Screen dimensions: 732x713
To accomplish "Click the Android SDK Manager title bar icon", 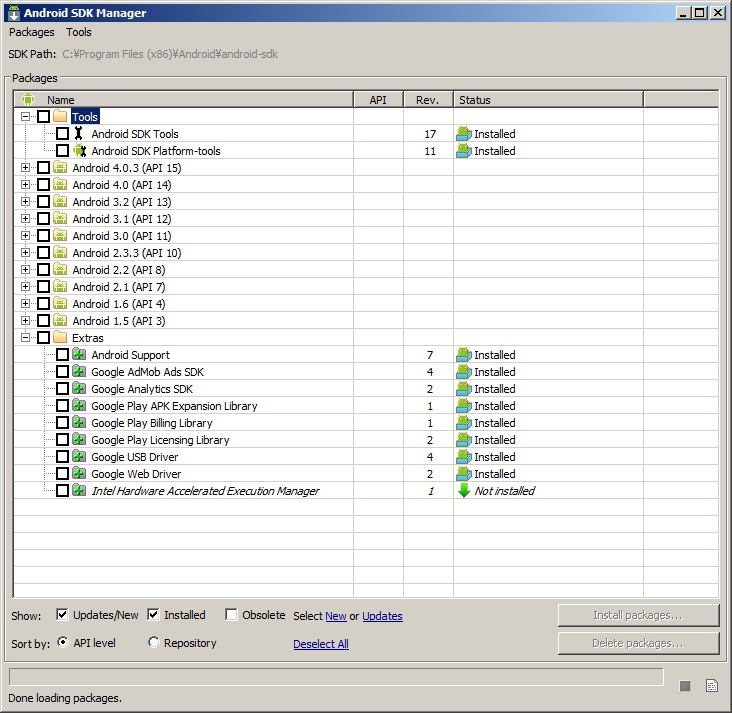I will tap(14, 13).
